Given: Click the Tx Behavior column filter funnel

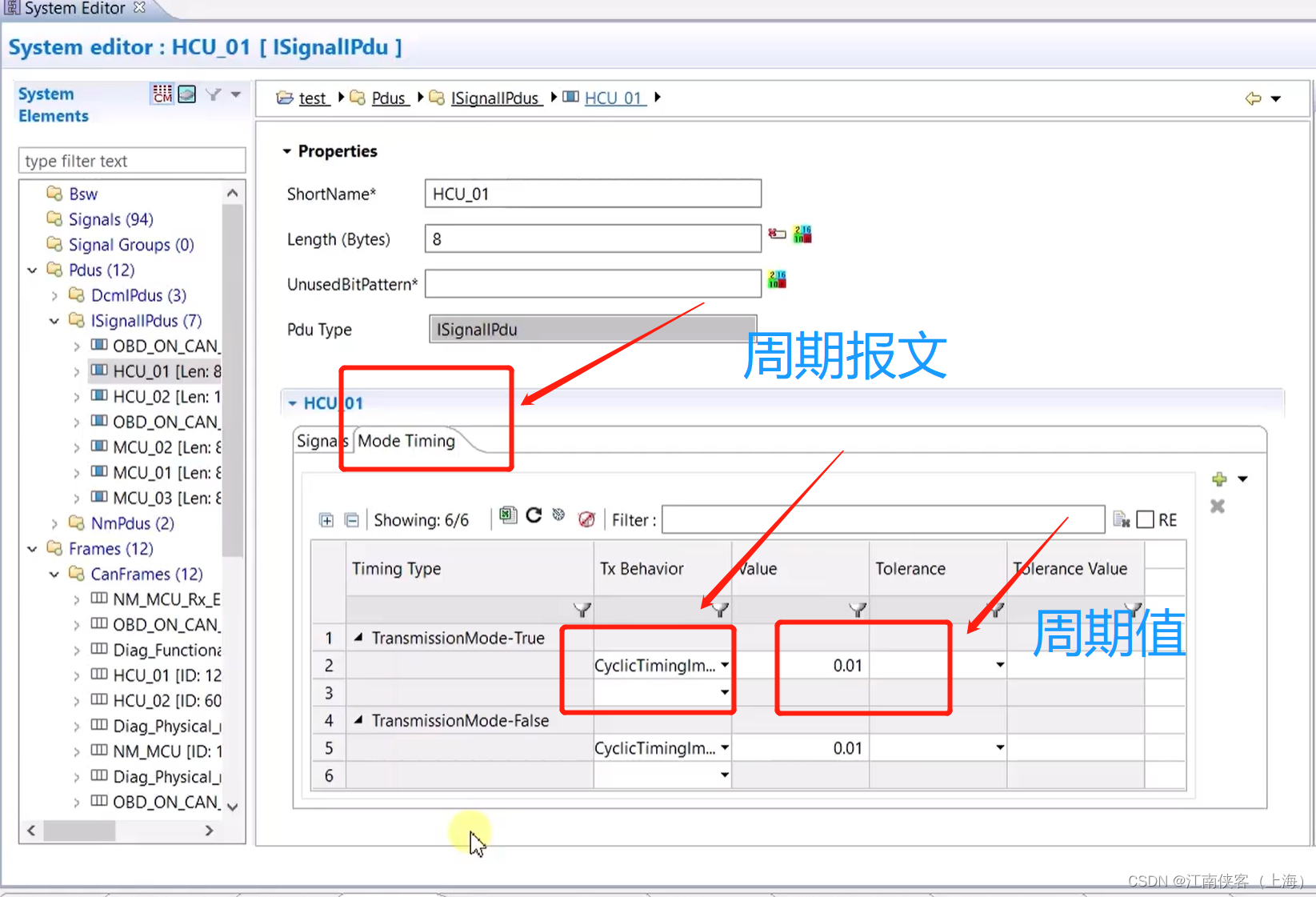Looking at the screenshot, I should (720, 610).
